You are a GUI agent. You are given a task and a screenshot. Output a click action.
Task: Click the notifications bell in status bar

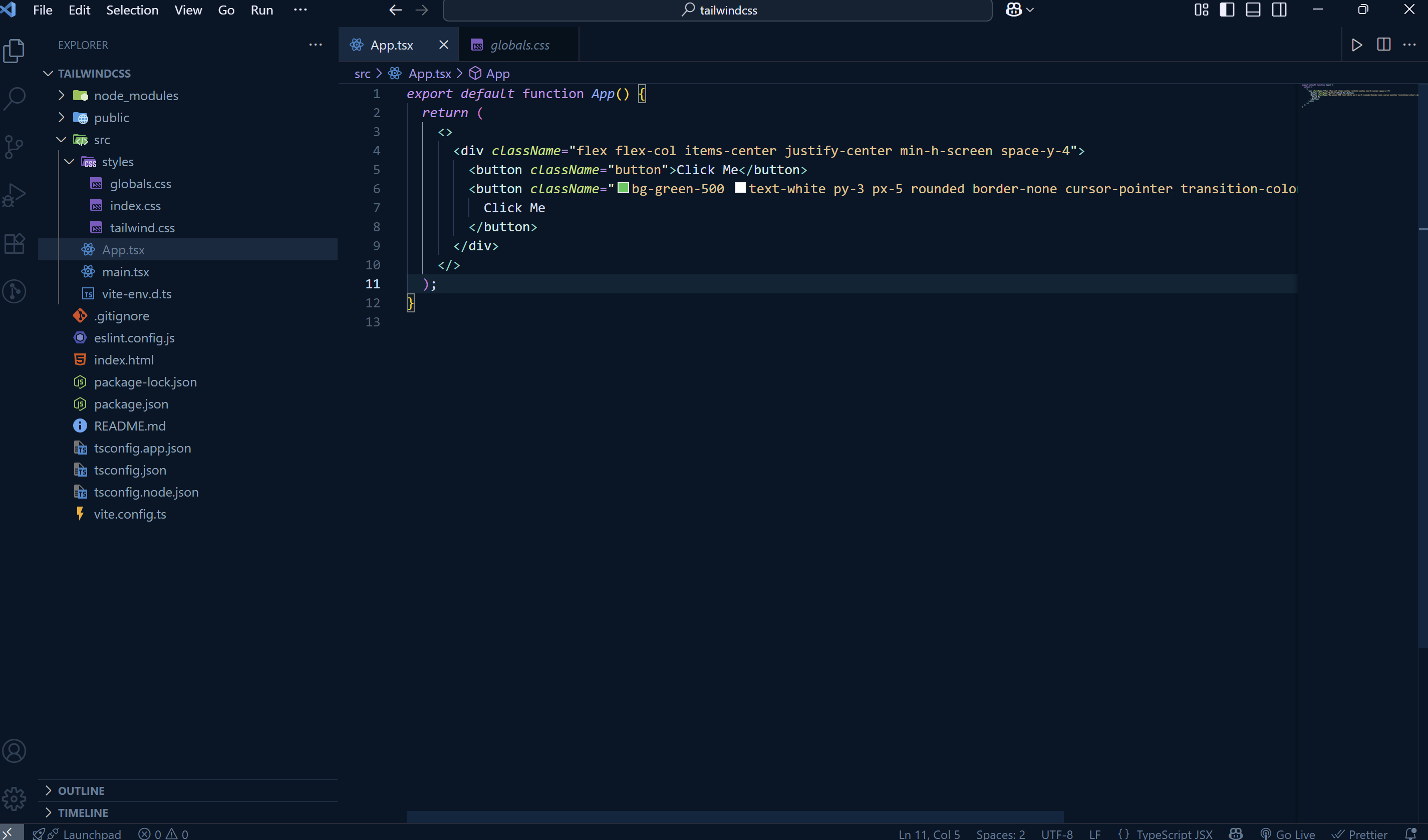(1411, 834)
